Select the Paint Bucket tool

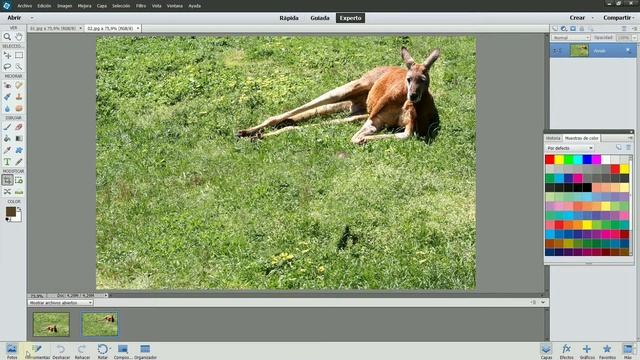[7, 139]
